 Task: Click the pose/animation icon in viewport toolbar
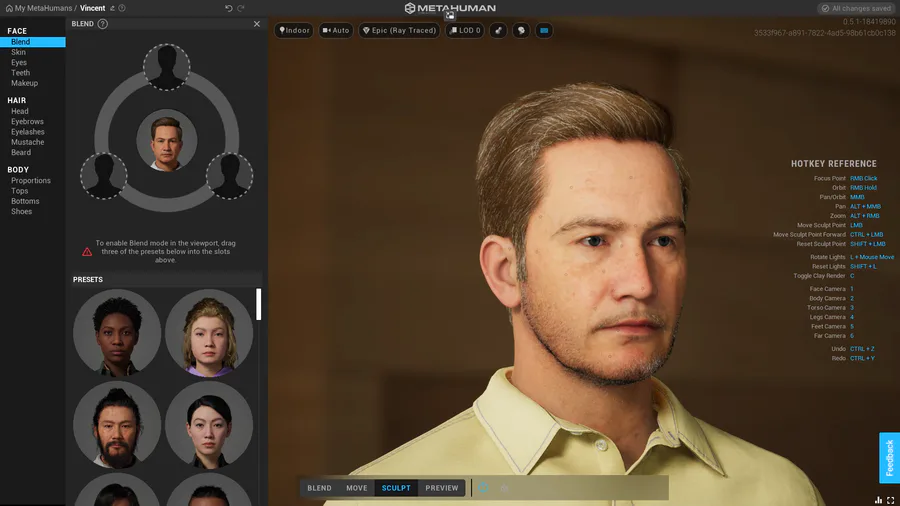click(x=498, y=30)
